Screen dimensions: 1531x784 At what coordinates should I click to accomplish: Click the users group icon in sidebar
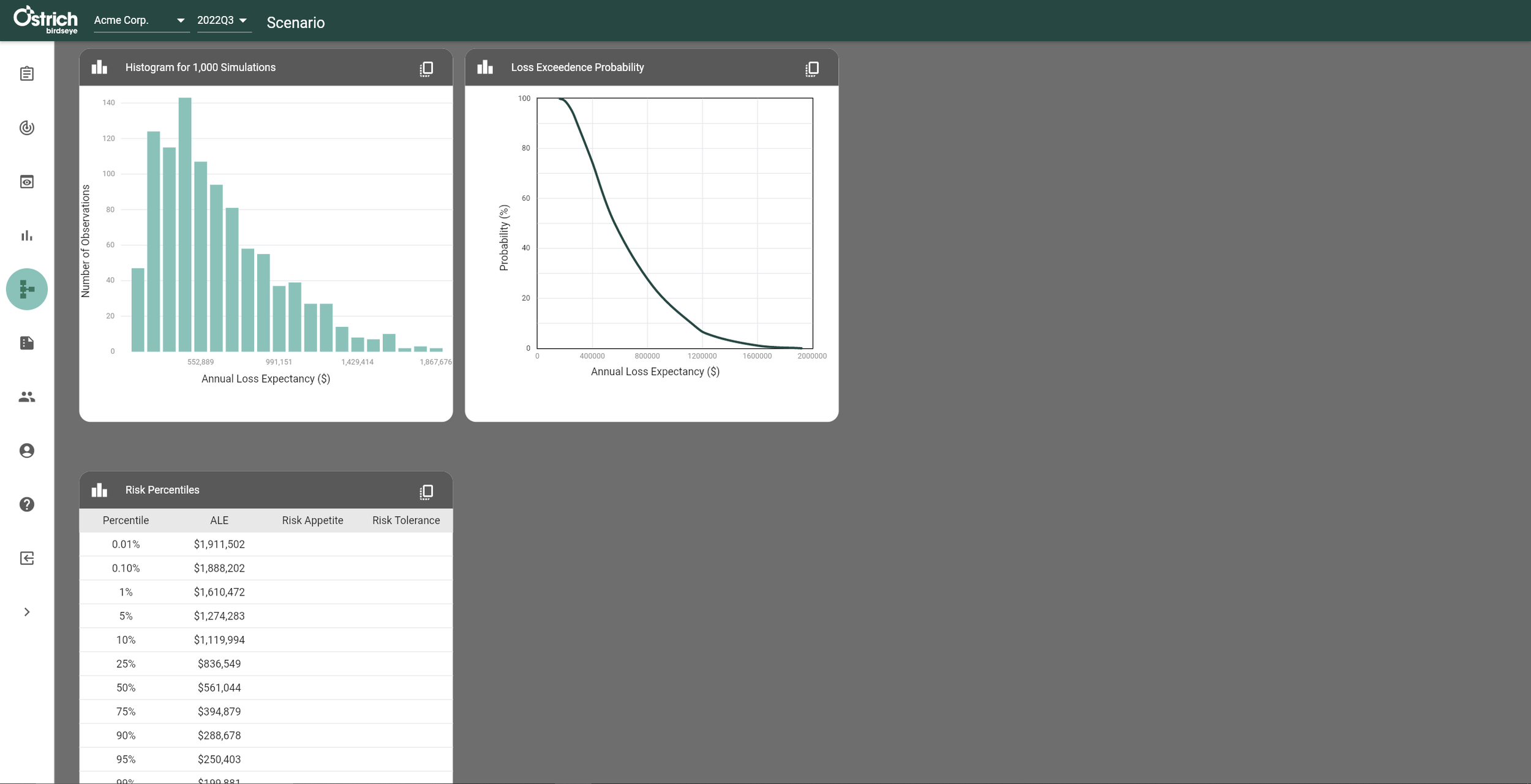(27, 397)
